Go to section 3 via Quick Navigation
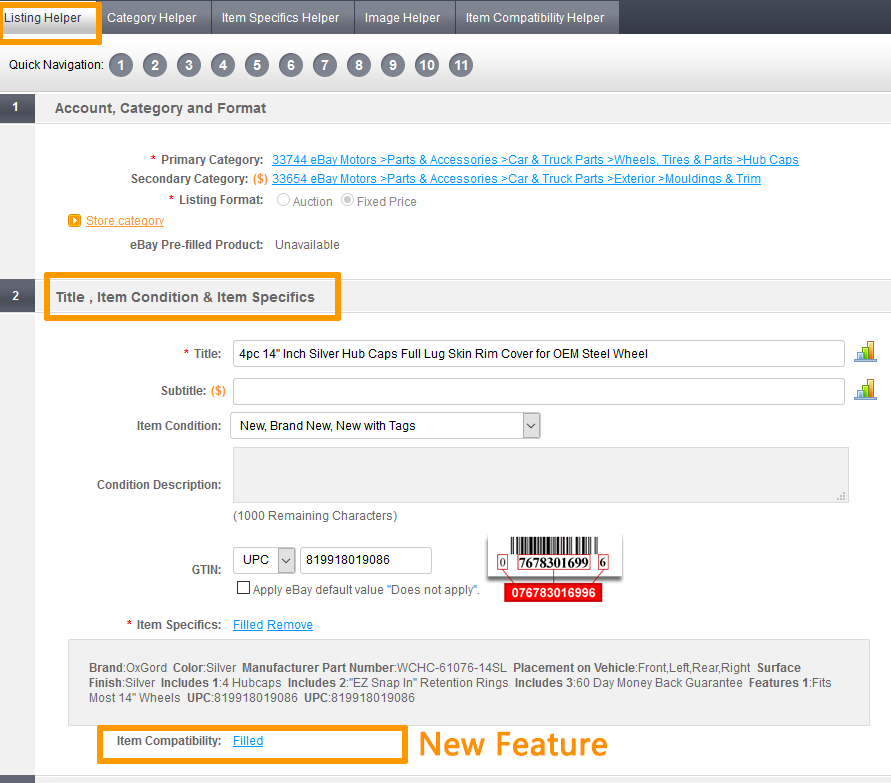 [188, 66]
